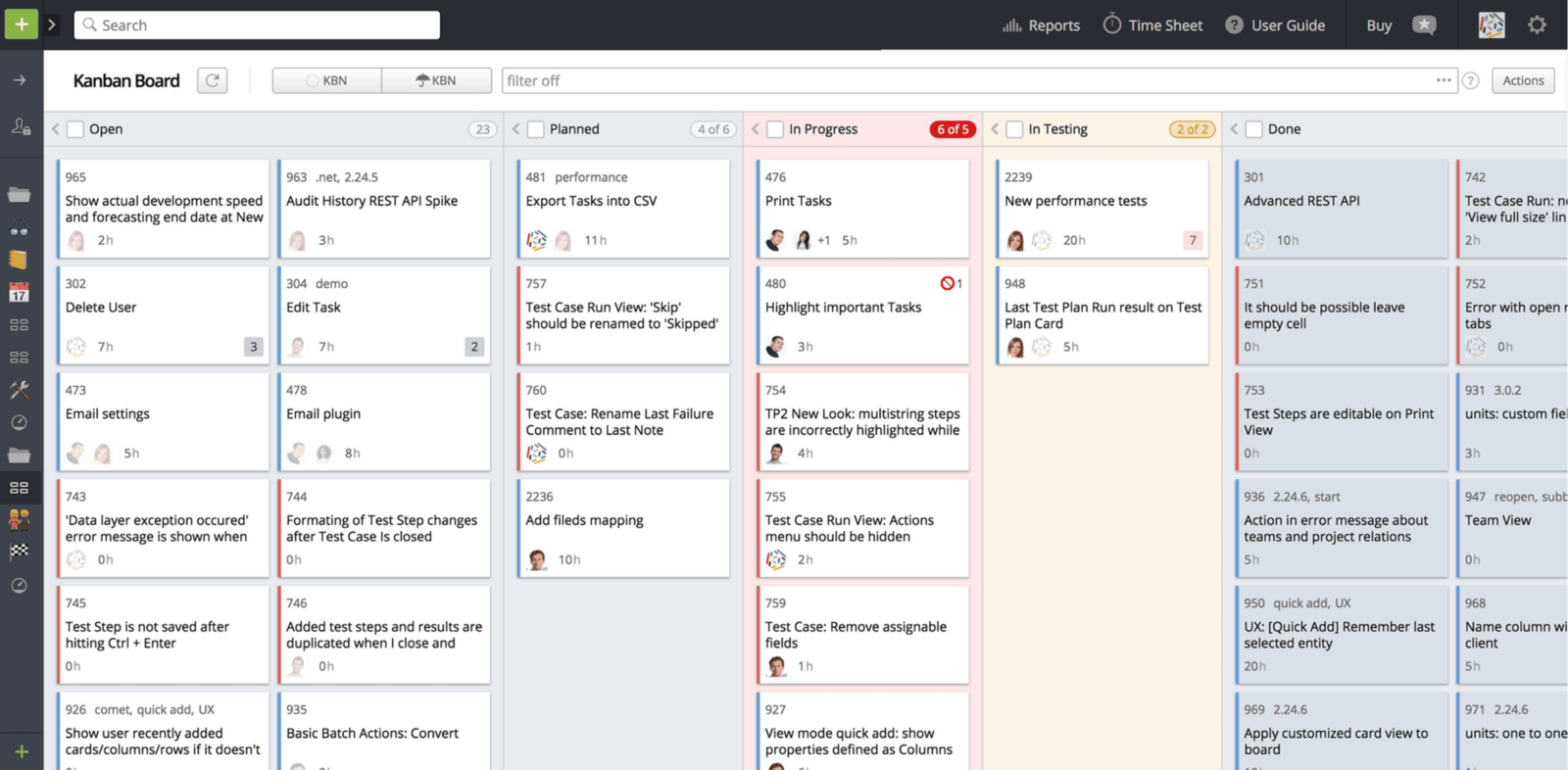Viewport: 1568px width, 770px height.
Task: Expand the top bar arrow next to plus
Action: 52,24
